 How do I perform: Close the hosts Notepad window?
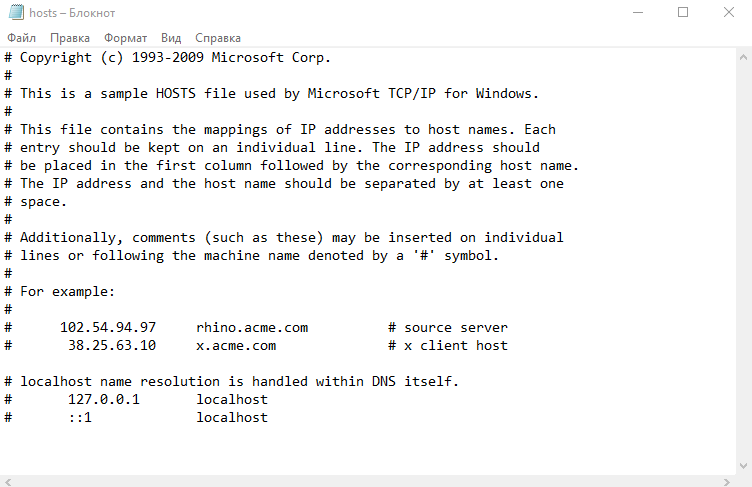[729, 13]
